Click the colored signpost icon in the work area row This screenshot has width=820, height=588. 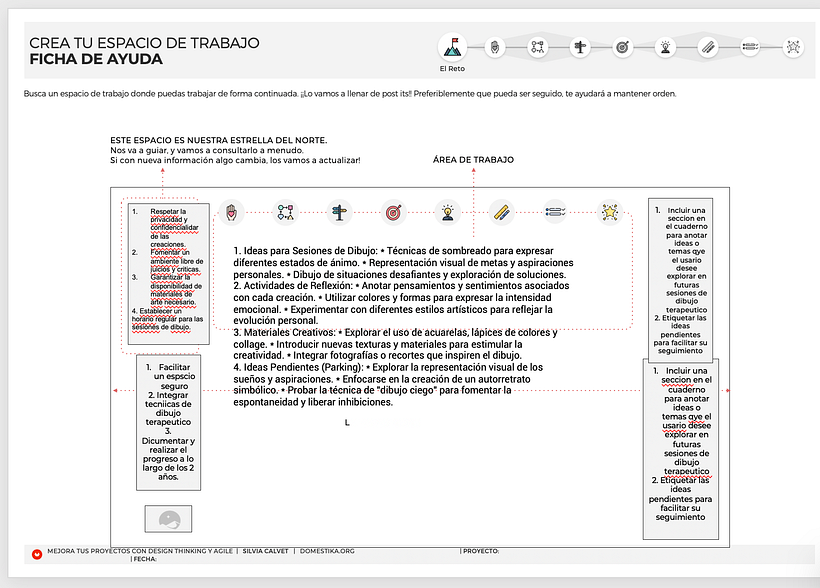(339, 212)
